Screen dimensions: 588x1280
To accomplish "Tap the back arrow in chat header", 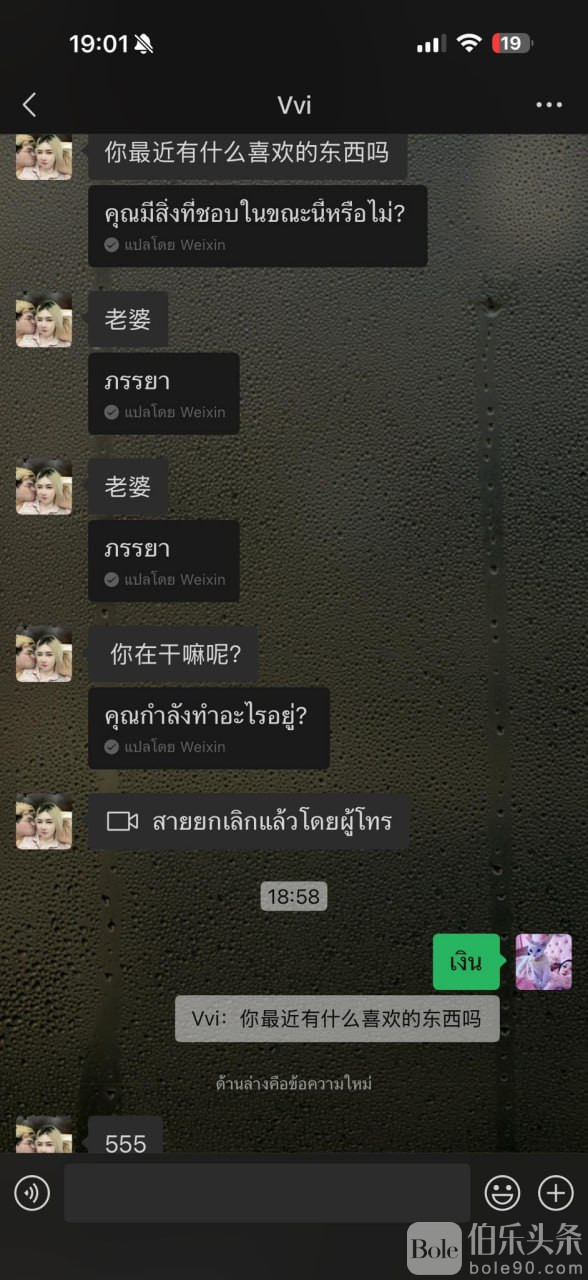I will [29, 104].
